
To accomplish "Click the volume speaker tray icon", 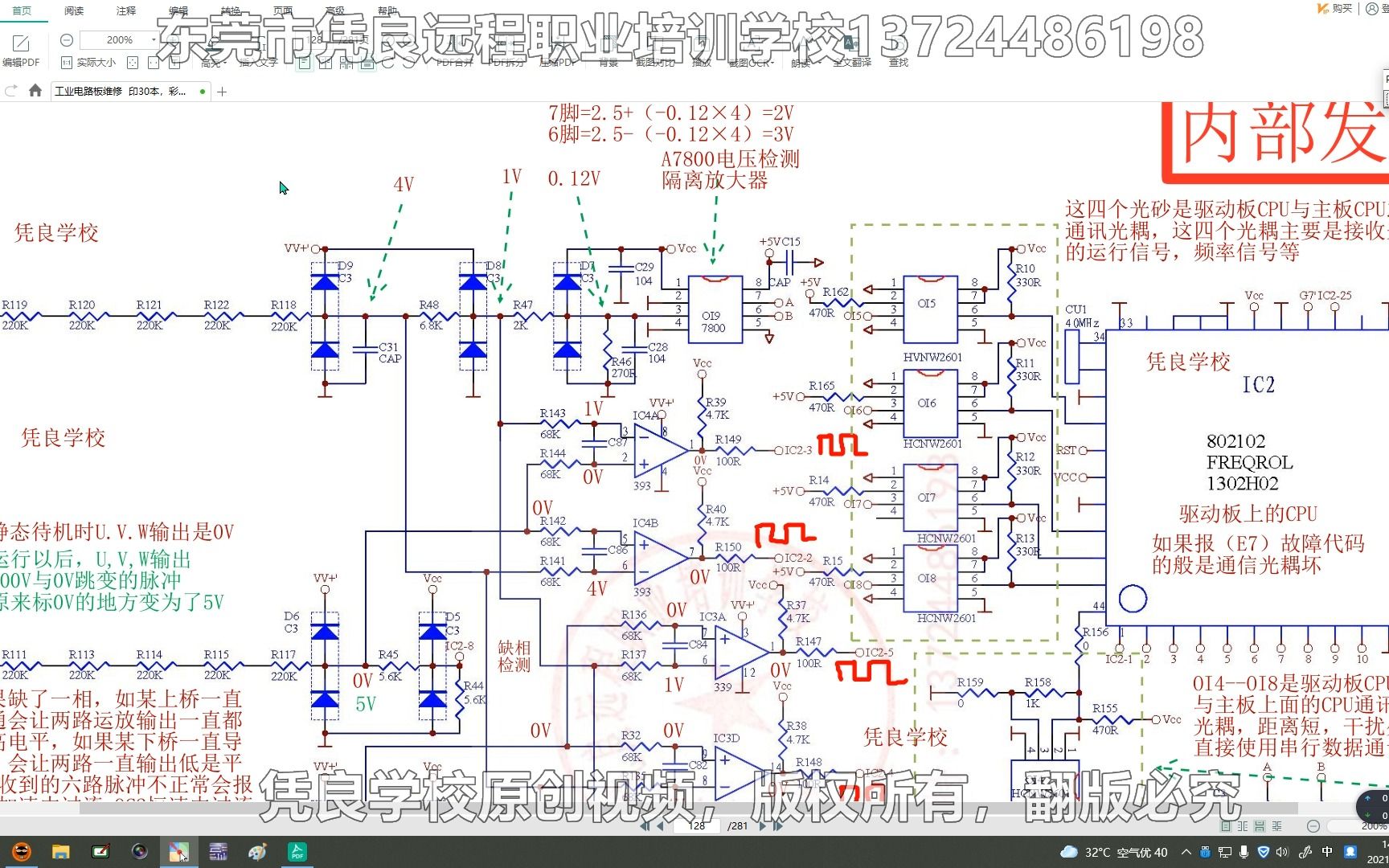I will [1281, 852].
